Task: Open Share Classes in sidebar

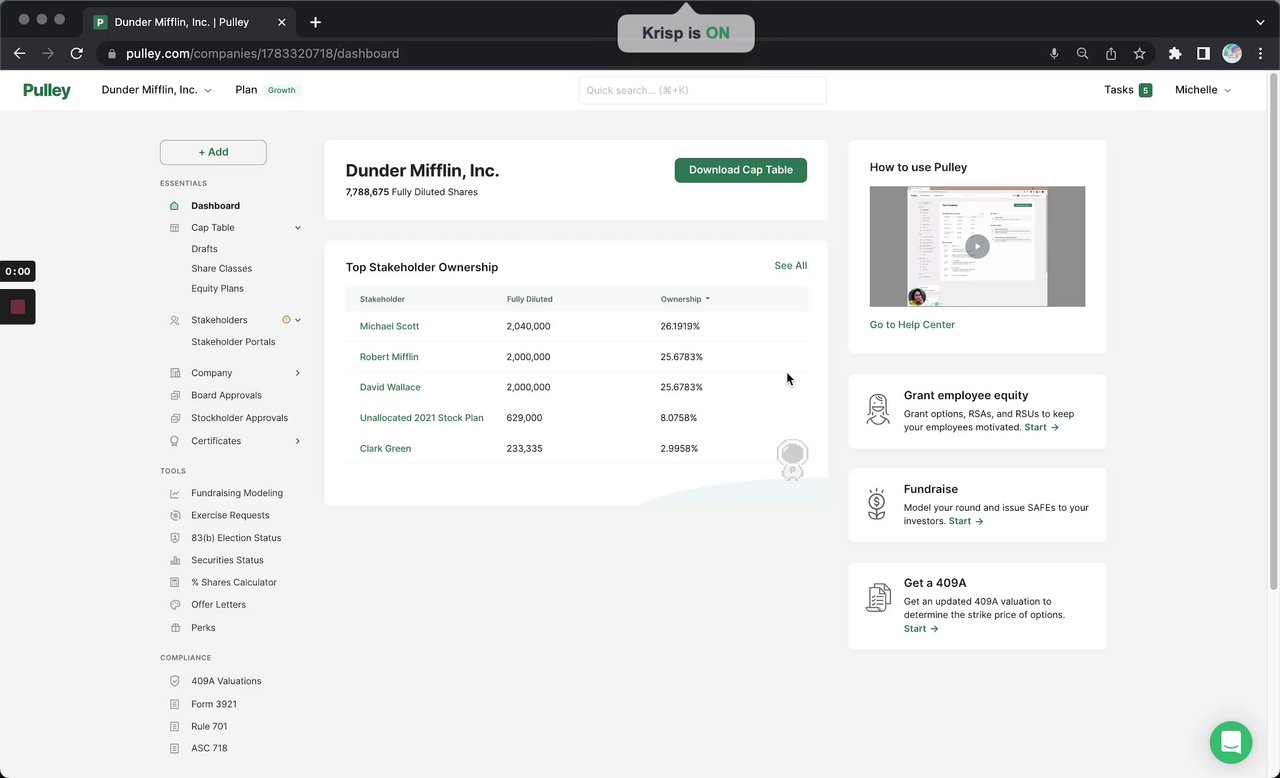Action: [221, 269]
